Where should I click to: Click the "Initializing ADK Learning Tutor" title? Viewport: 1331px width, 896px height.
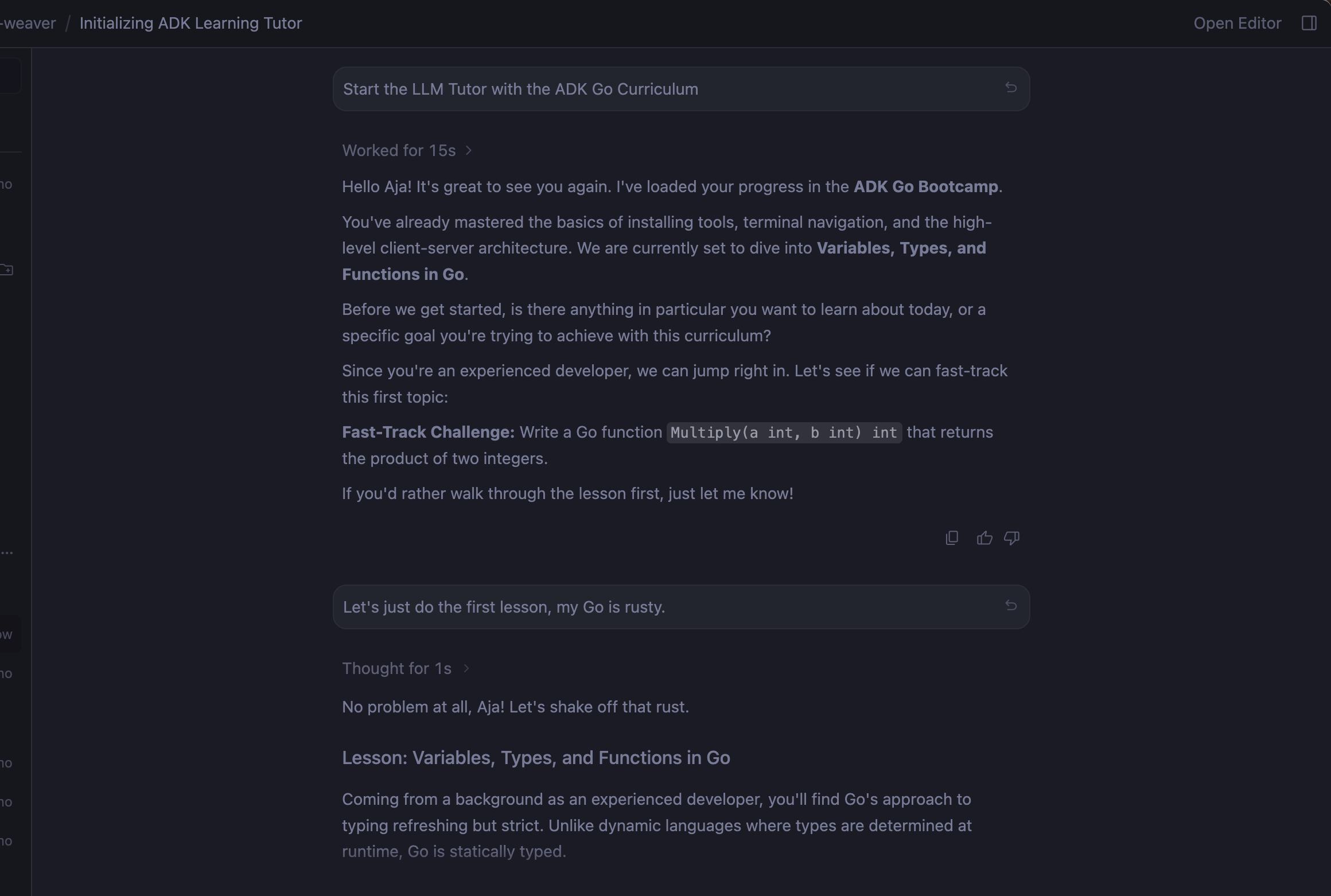190,23
